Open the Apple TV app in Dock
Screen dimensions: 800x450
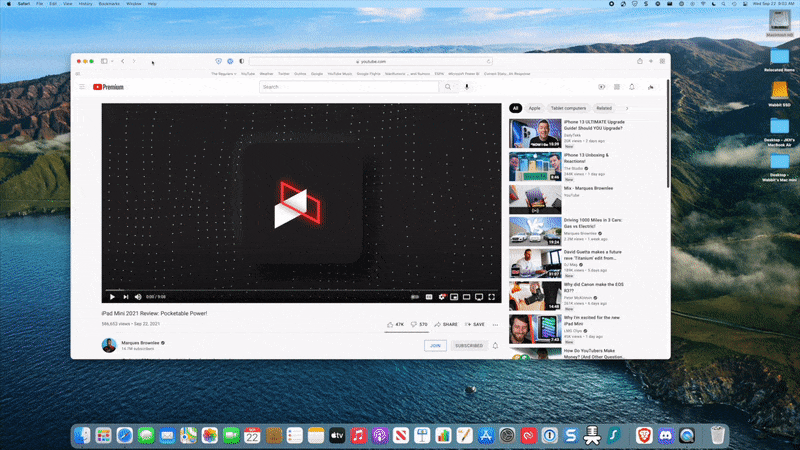coord(337,436)
